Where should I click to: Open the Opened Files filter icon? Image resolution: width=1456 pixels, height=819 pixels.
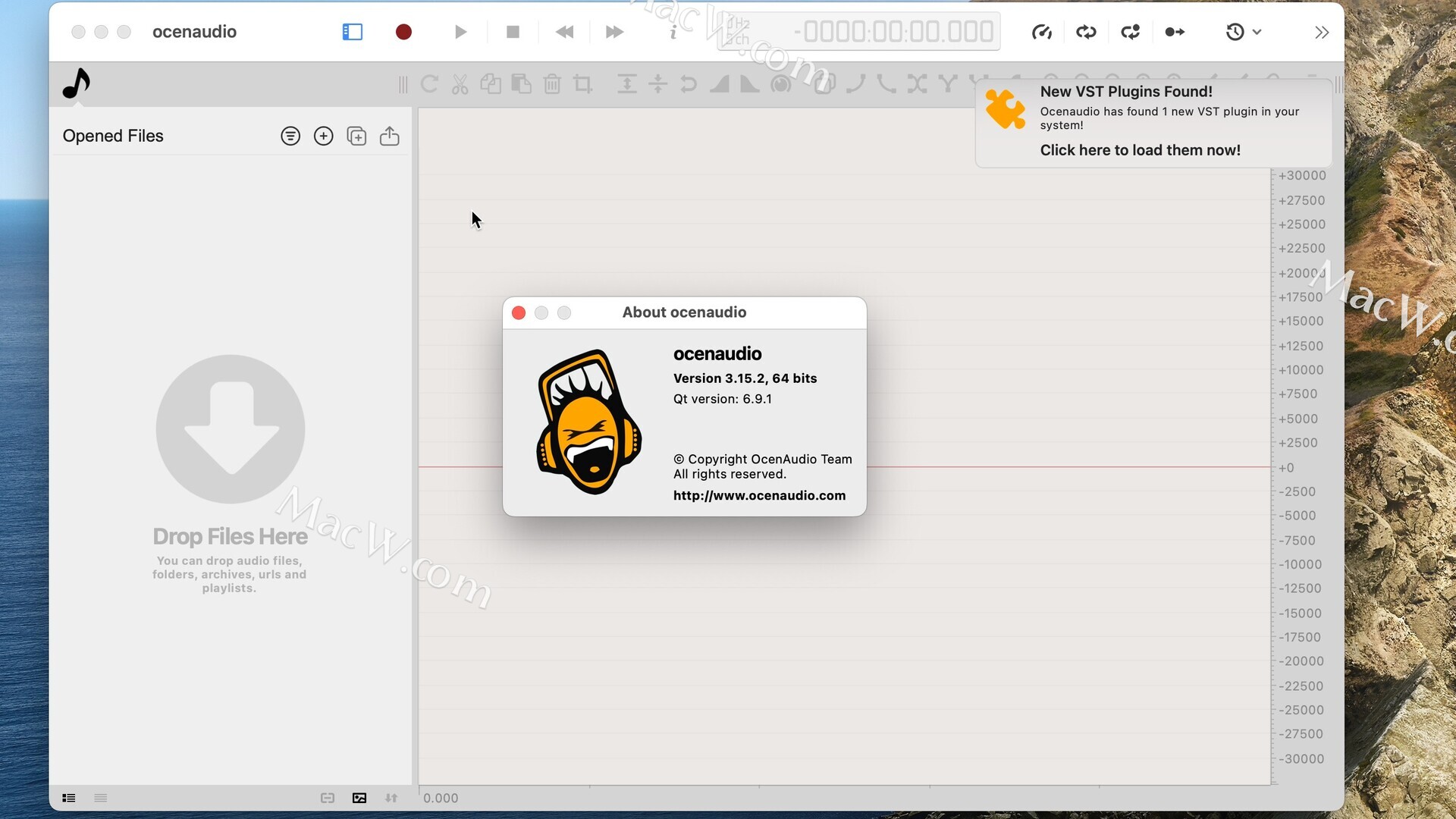point(290,136)
